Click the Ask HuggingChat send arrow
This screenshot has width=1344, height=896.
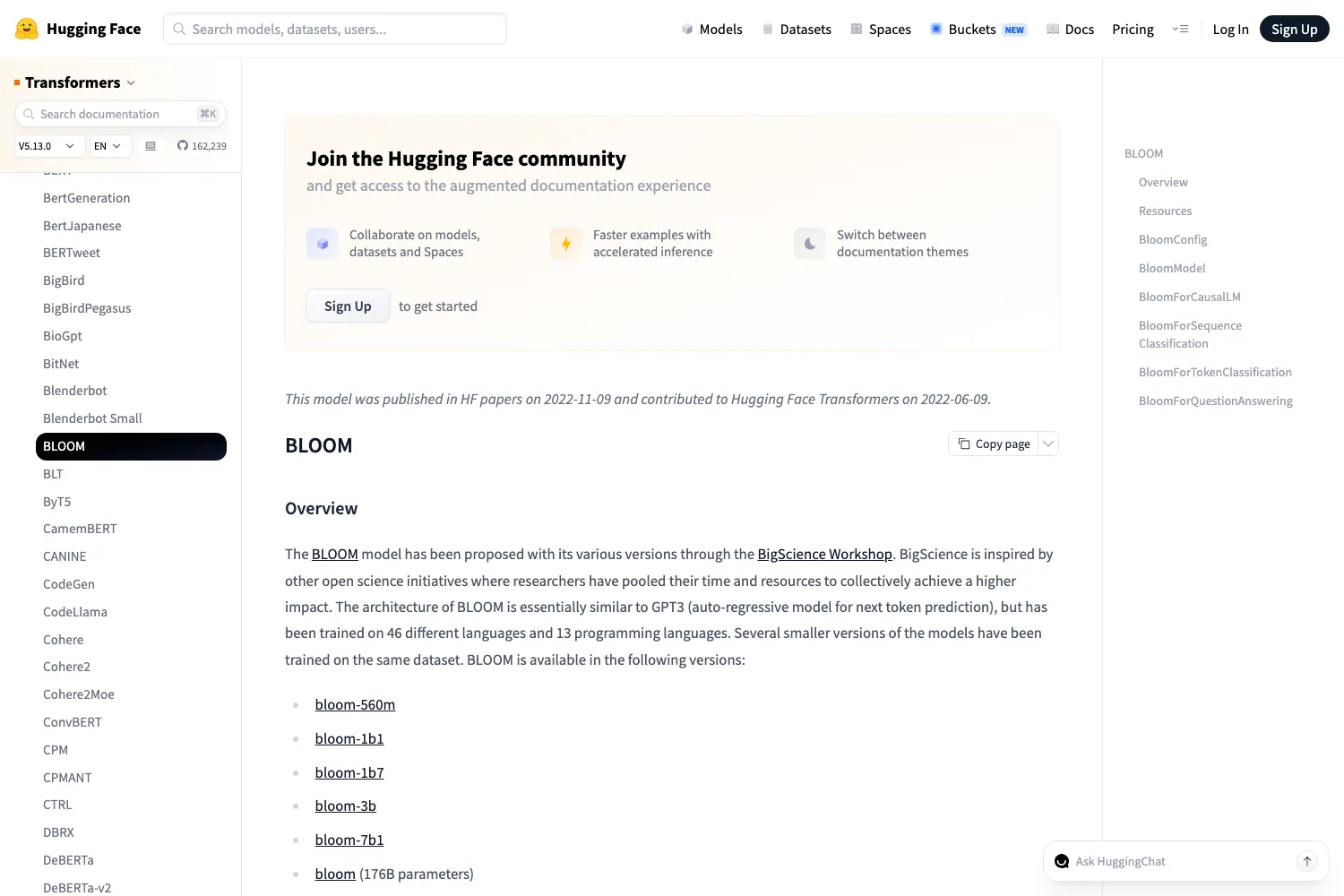click(1307, 861)
